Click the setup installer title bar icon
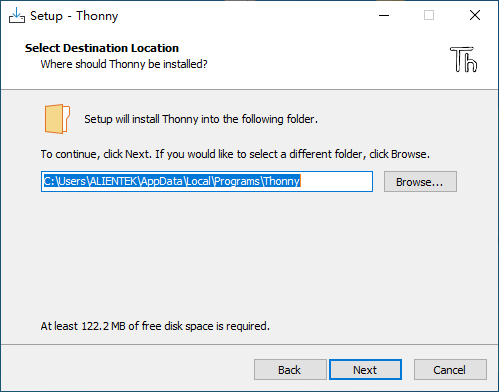 [x=17, y=15]
